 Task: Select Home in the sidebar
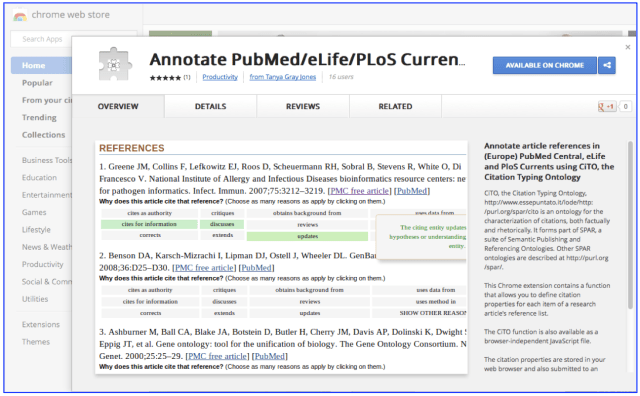pyautogui.click(x=41, y=65)
